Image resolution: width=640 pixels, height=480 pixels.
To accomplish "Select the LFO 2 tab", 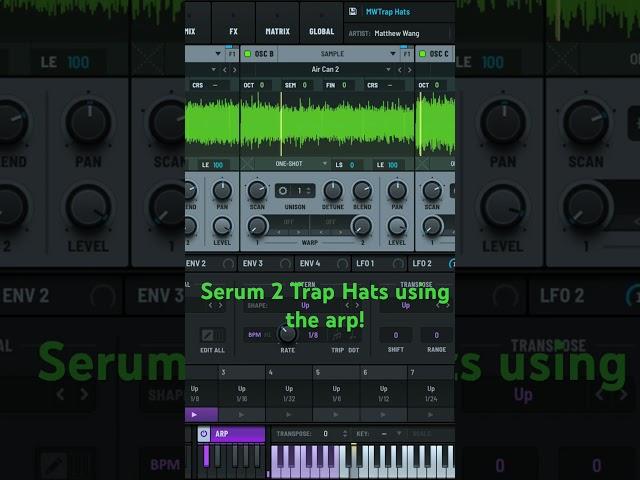I will 432,264.
